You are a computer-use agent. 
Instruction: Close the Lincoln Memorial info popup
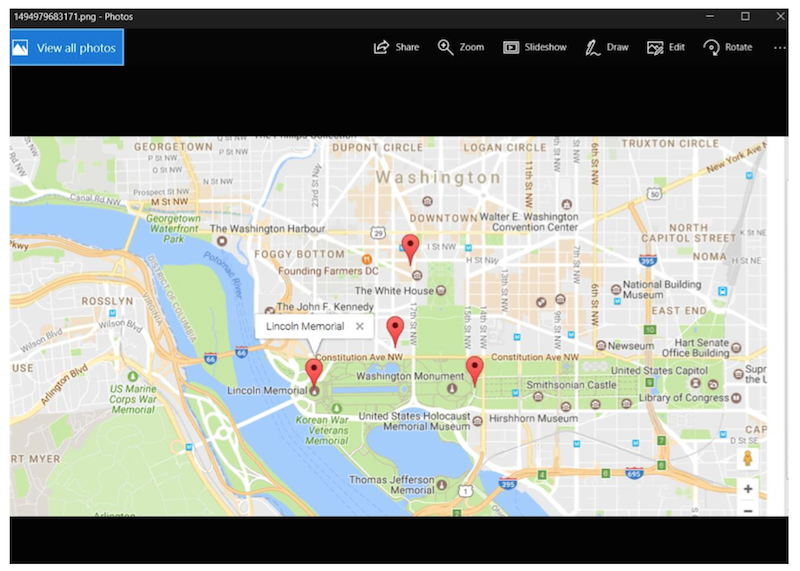pyautogui.click(x=360, y=326)
